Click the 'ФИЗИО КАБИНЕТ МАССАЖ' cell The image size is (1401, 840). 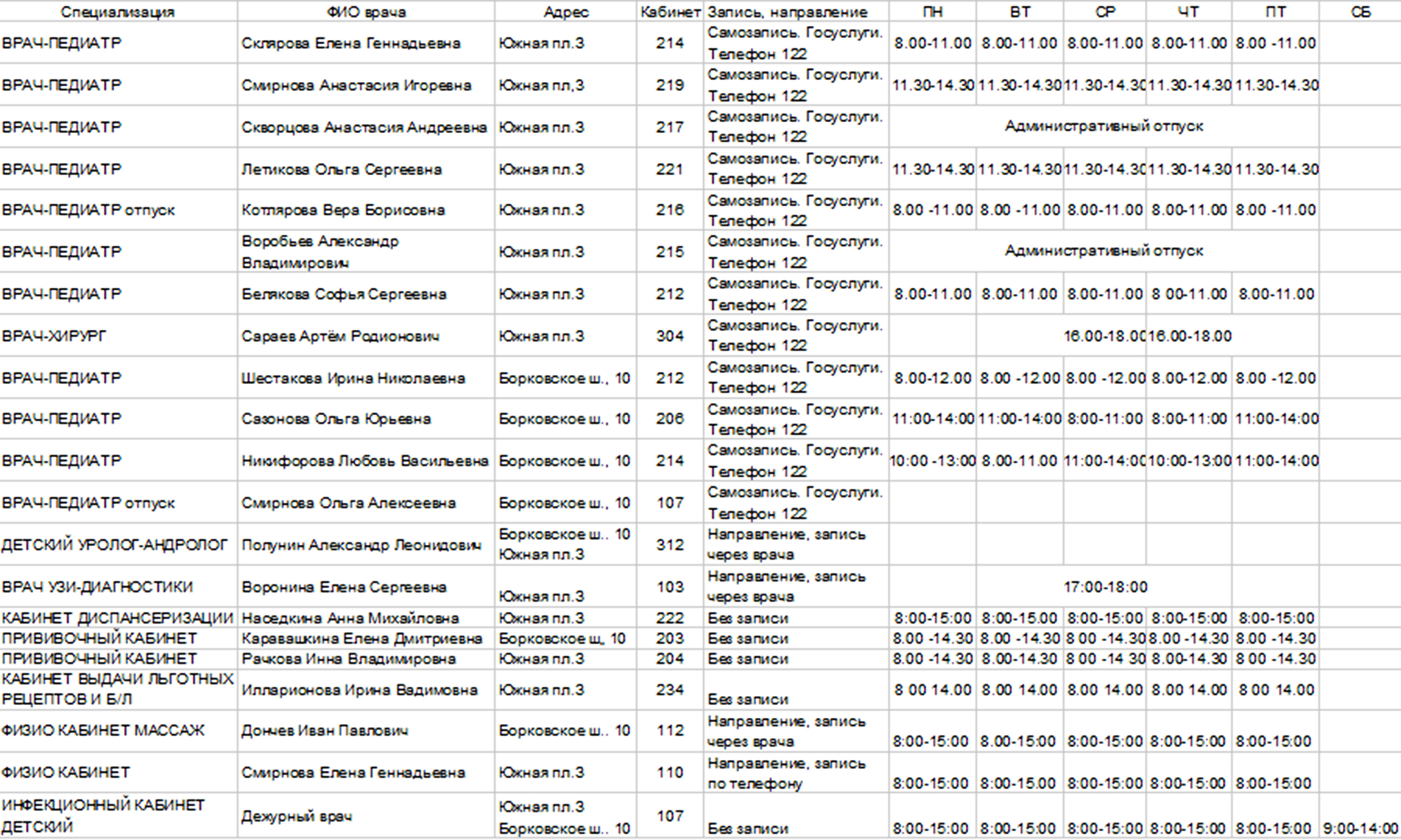pos(103,730)
